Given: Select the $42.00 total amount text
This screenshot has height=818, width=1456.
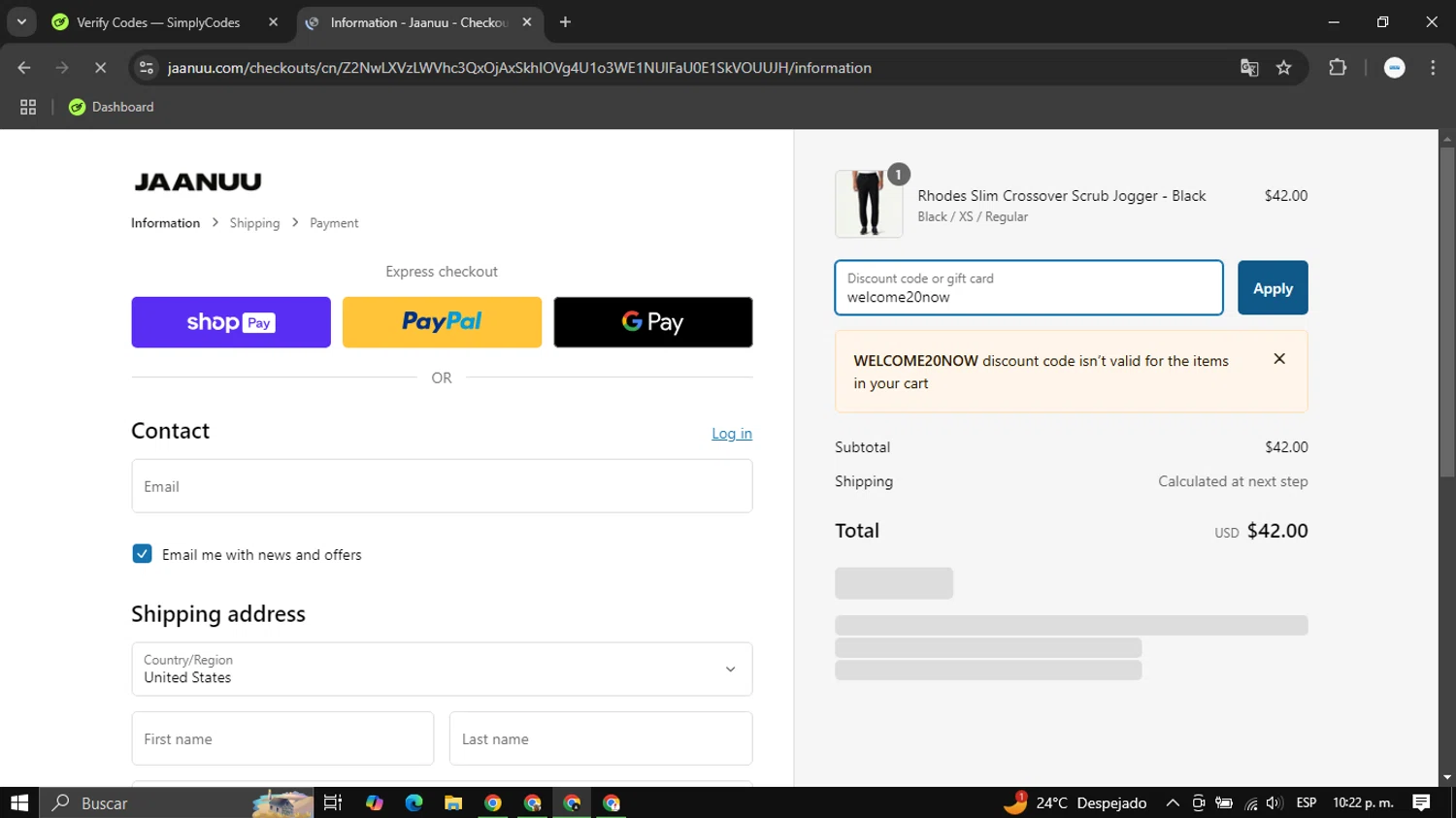Looking at the screenshot, I should 1277,531.
